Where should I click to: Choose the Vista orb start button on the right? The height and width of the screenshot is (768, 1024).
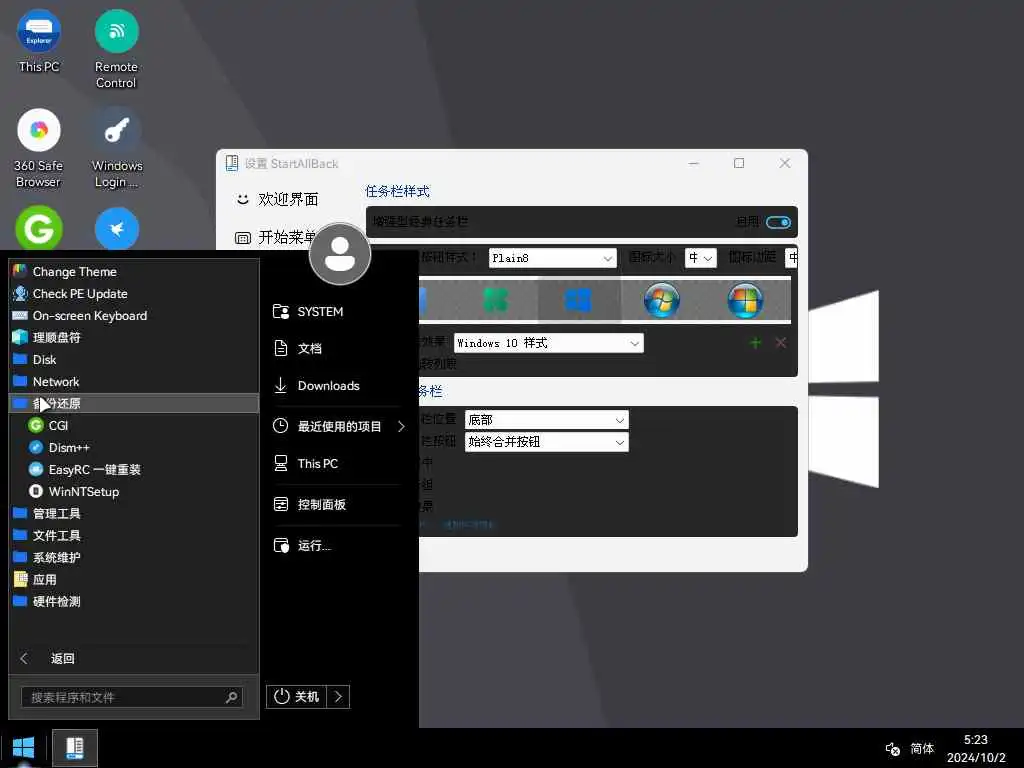click(745, 300)
